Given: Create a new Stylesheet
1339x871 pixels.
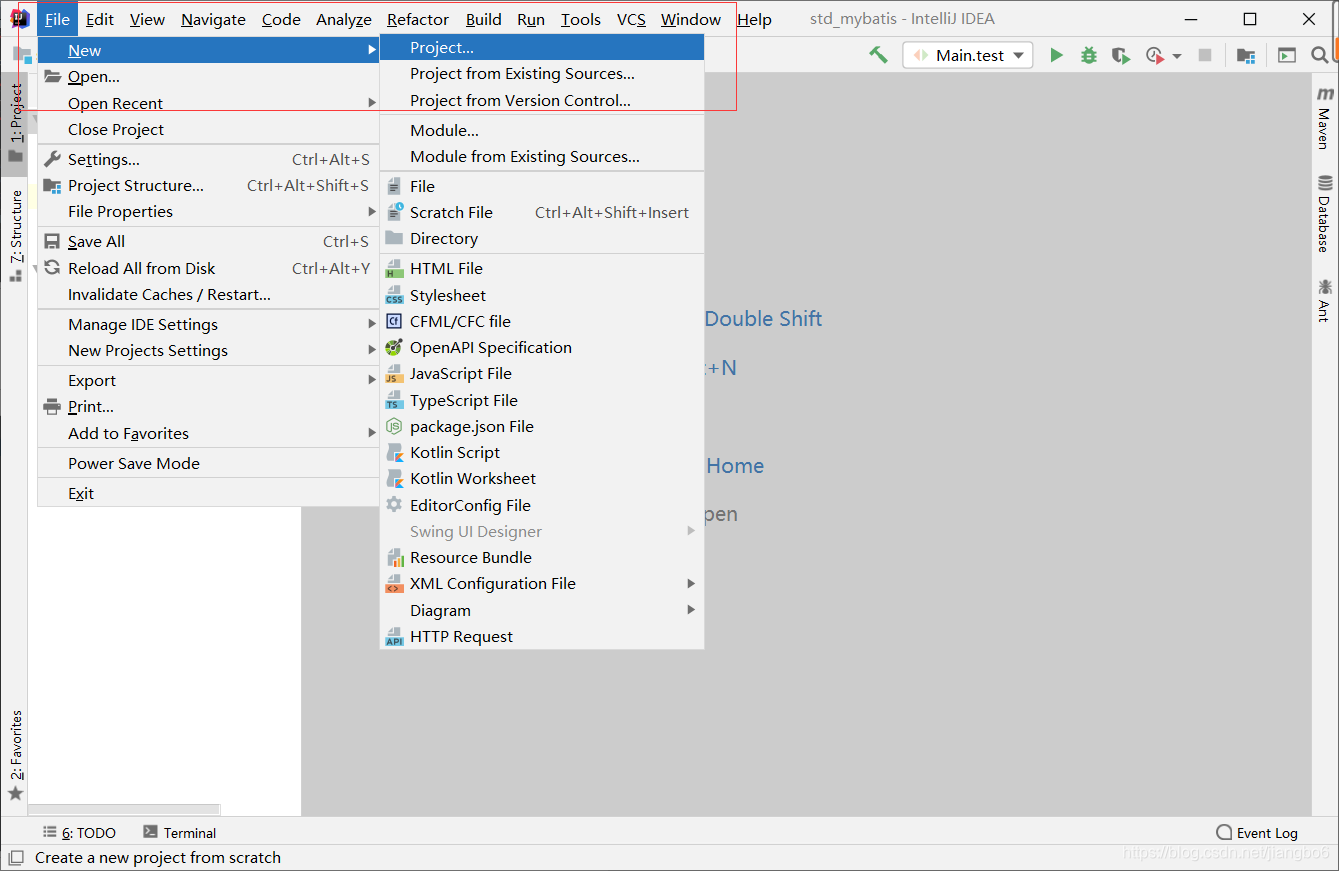Looking at the screenshot, I should [x=542, y=295].
